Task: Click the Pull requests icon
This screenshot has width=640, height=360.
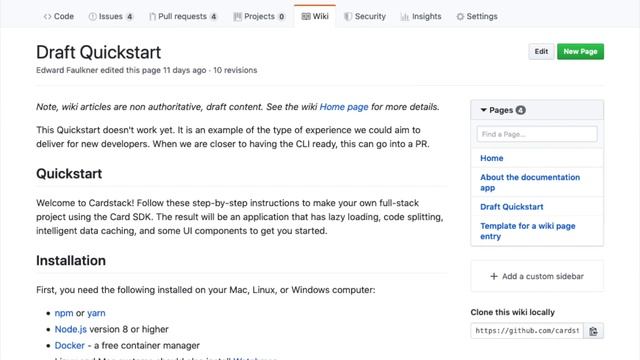Action: [152, 17]
